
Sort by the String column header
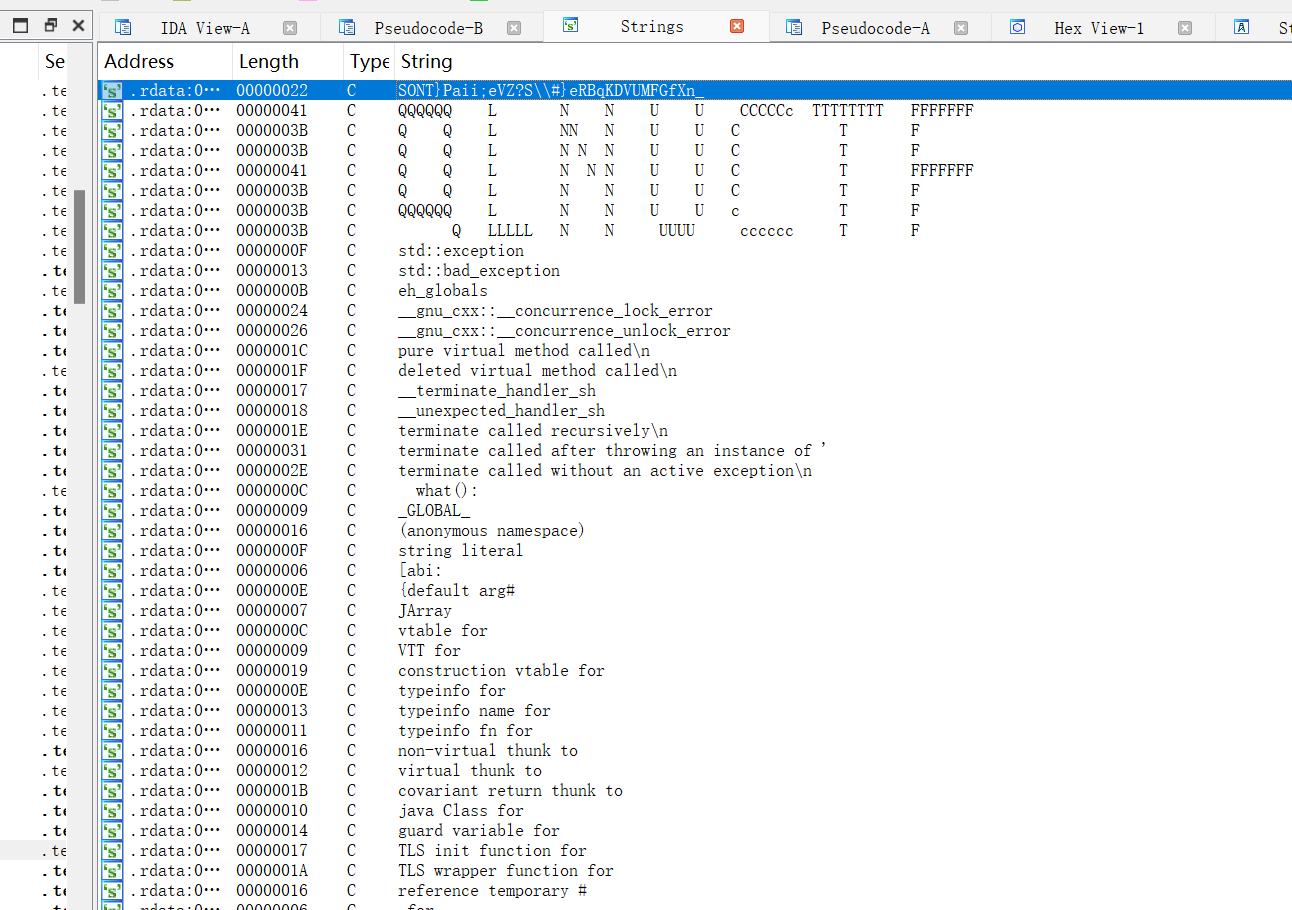pyautogui.click(x=427, y=62)
